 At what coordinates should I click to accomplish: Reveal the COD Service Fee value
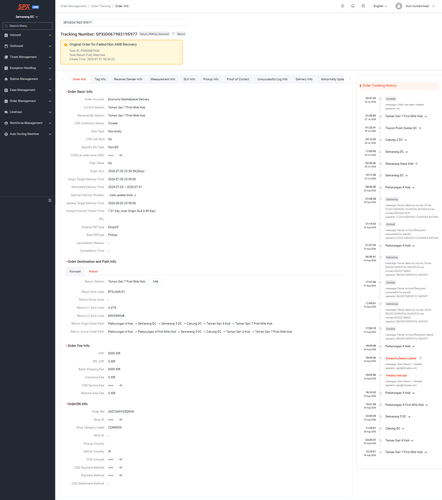121,385
